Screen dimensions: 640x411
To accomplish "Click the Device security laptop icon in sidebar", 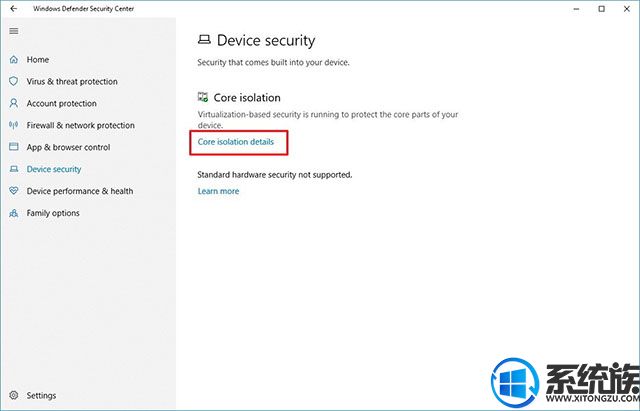I will pos(13,169).
